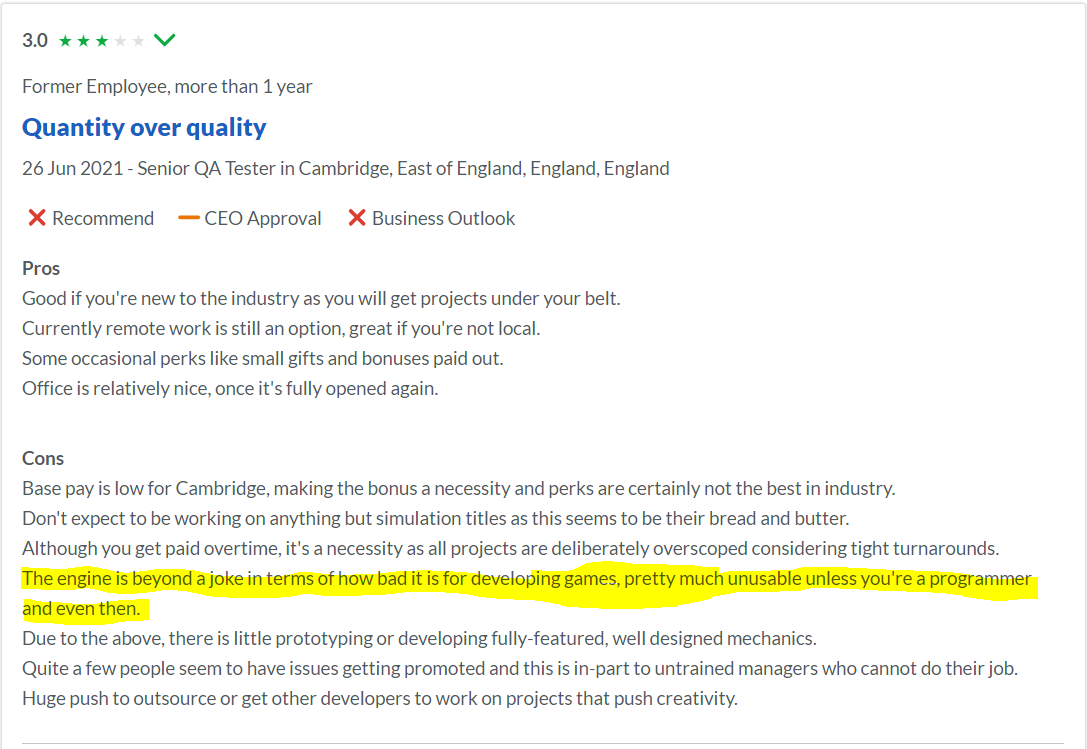Expand the green rating breakdown chevron
The height and width of the screenshot is (749, 1087).
[164, 40]
